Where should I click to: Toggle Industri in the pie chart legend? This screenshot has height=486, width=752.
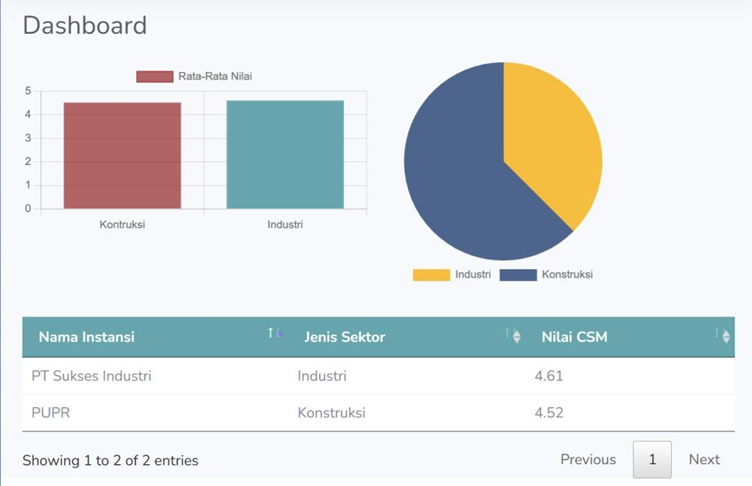coord(451,274)
